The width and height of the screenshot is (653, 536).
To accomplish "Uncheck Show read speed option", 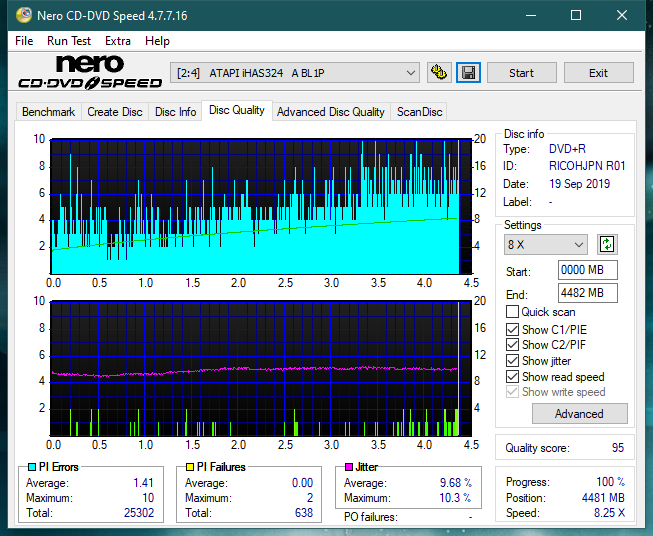I will coord(512,376).
